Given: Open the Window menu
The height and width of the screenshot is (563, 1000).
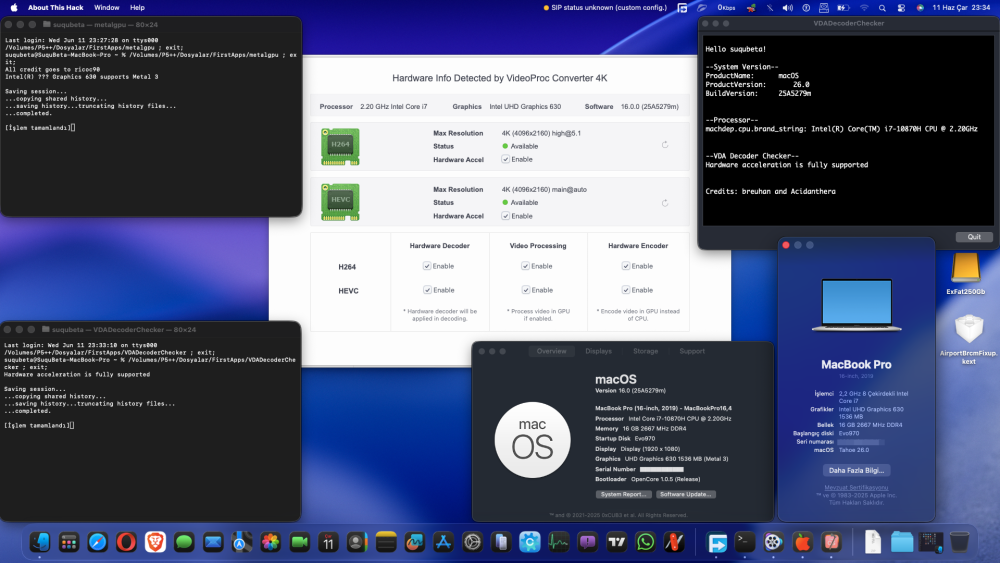Looking at the screenshot, I should 107,8.
